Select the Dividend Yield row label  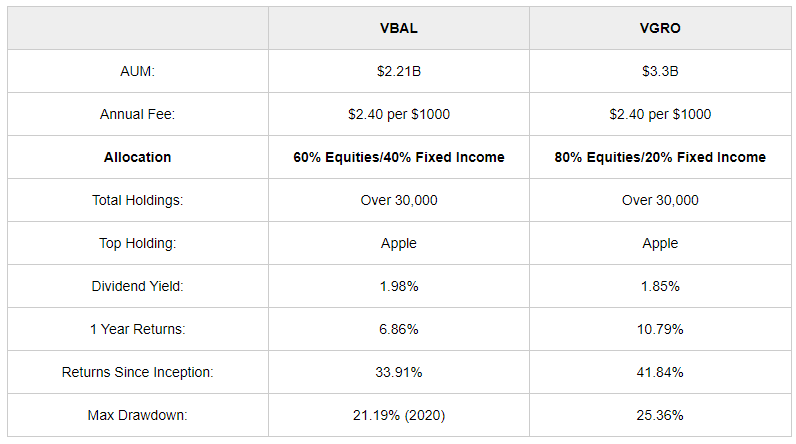pyautogui.click(x=137, y=286)
